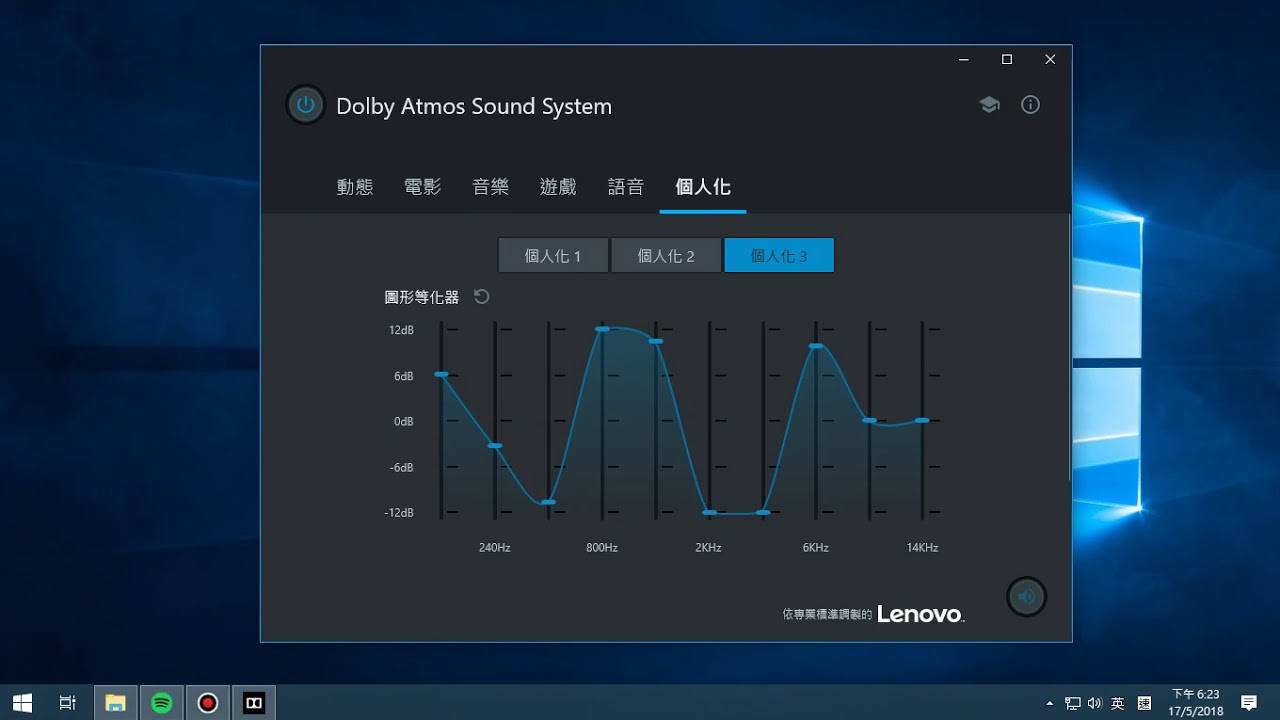
Task: Click the 240Hz EQ slider handle
Action: (x=495, y=445)
